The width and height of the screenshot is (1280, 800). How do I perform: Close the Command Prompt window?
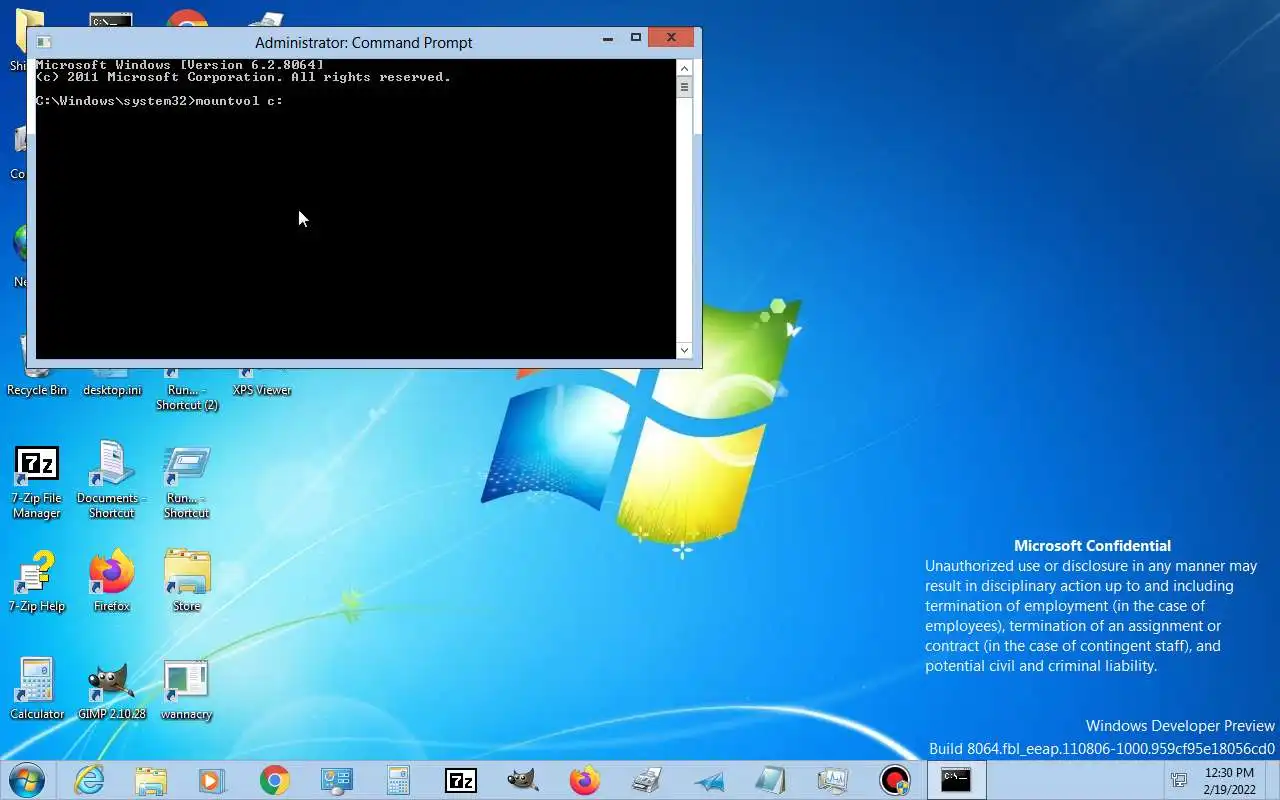tap(671, 38)
